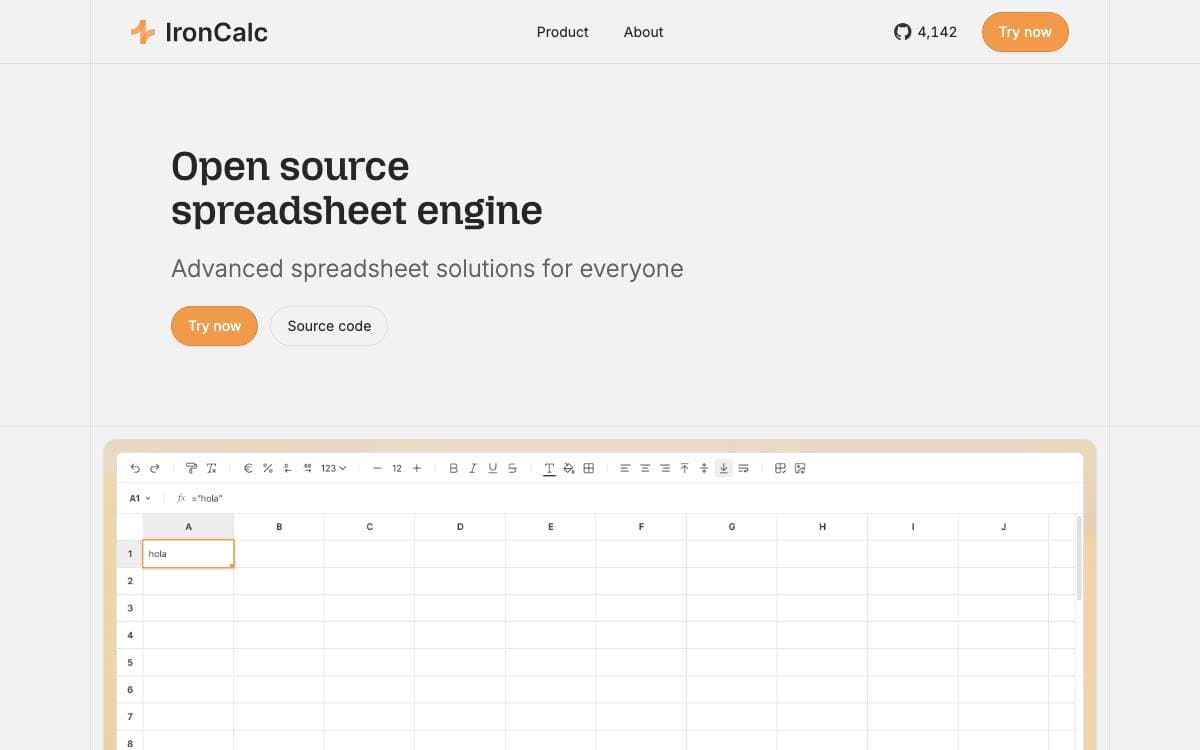Select row 6 header
Viewport: 1200px width, 750px height.
130,690
